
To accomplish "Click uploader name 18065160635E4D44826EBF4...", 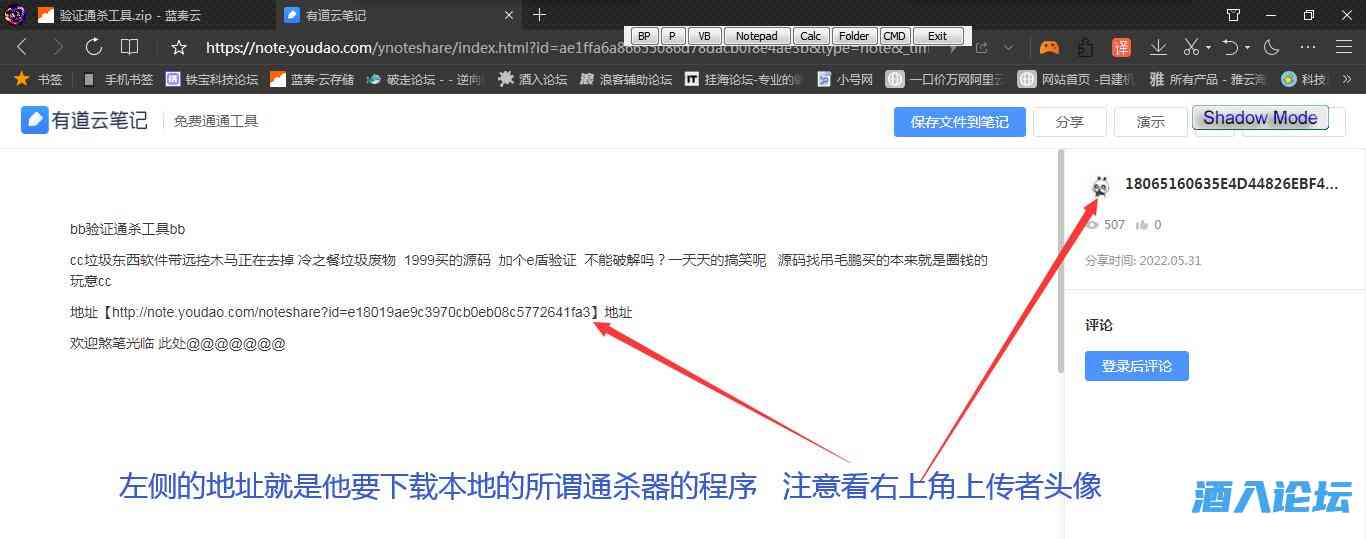I will pos(1231,184).
